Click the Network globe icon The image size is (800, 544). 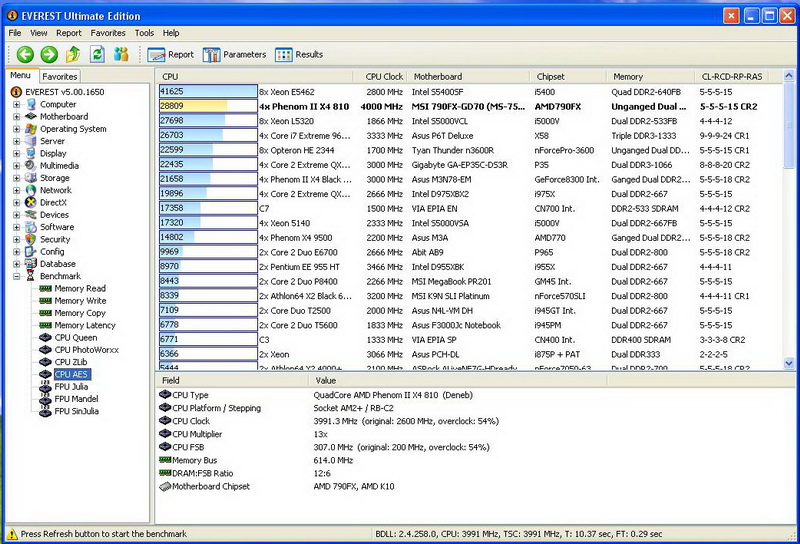pyautogui.click(x=31, y=190)
